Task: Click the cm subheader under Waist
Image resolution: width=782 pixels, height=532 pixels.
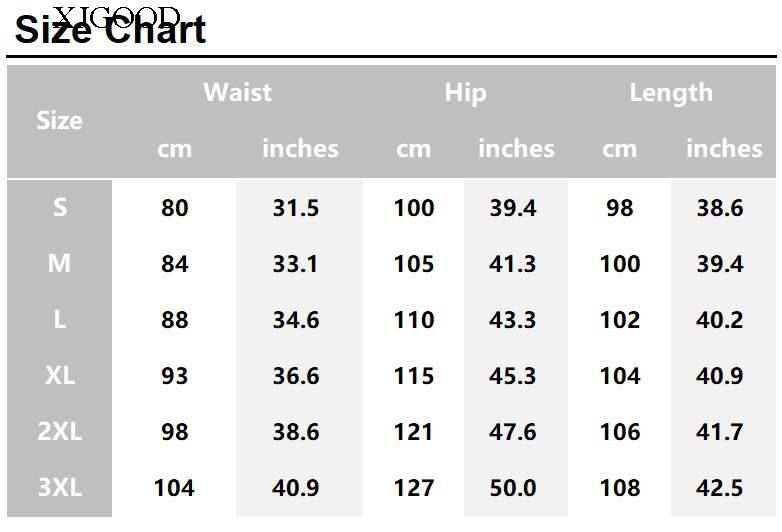Action: 174,149
